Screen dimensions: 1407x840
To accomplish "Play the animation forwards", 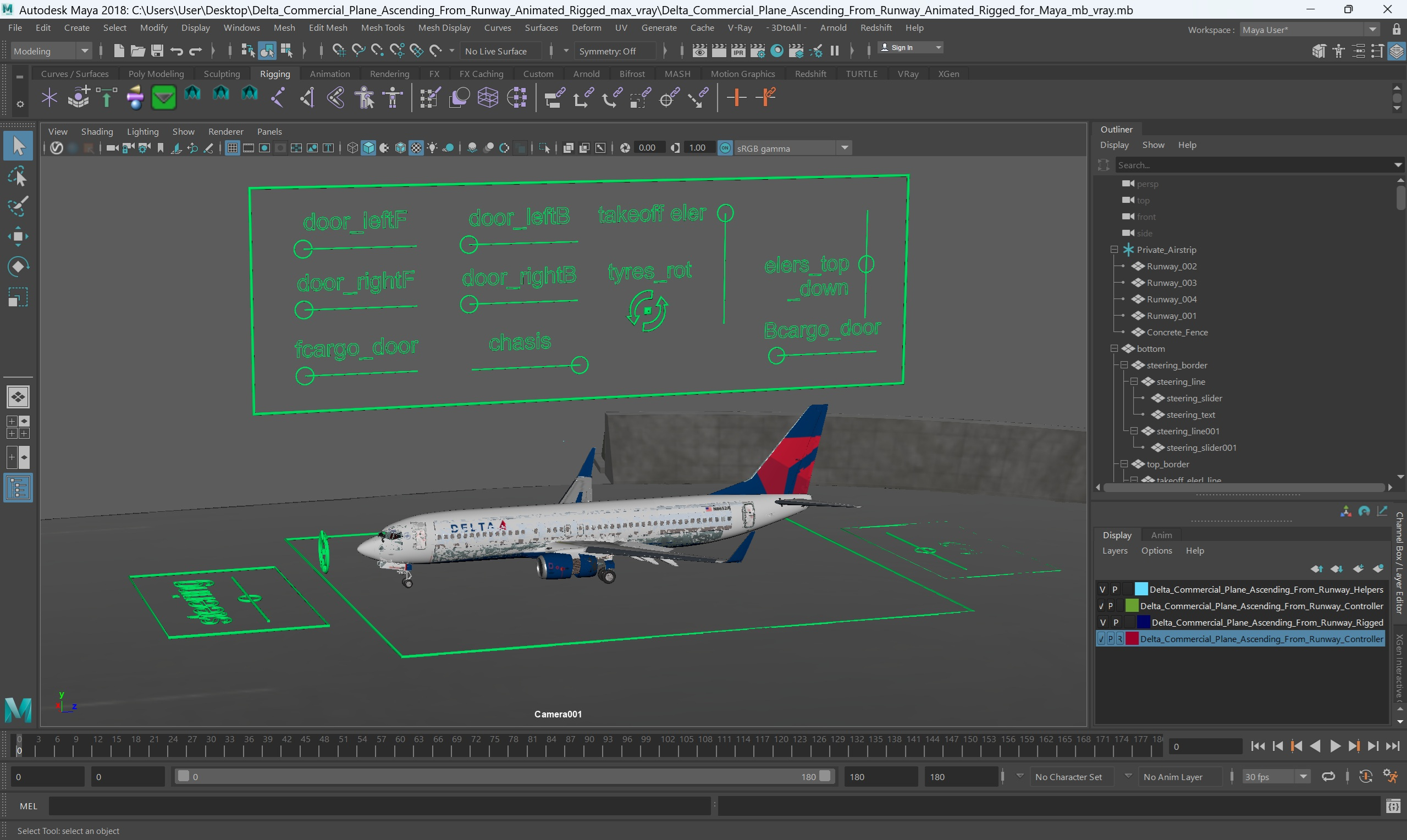I will coord(1334,746).
